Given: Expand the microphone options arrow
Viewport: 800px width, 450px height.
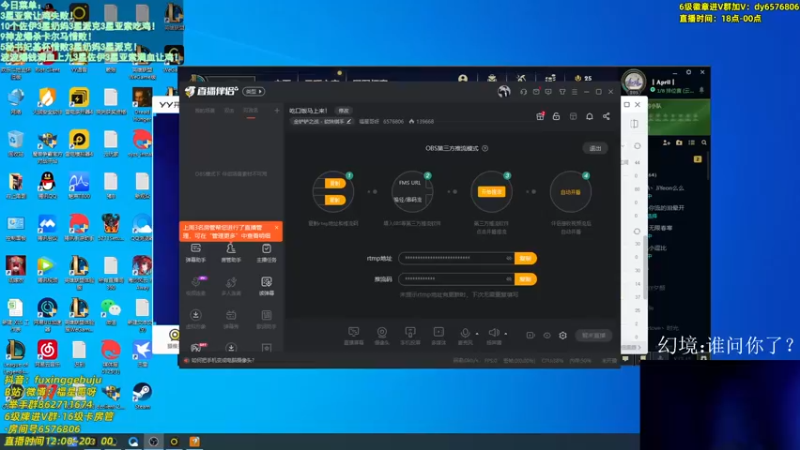Looking at the screenshot, I should click(x=477, y=334).
